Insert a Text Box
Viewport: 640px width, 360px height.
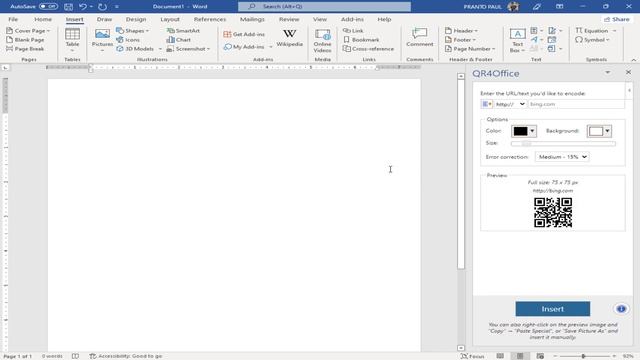pos(518,40)
